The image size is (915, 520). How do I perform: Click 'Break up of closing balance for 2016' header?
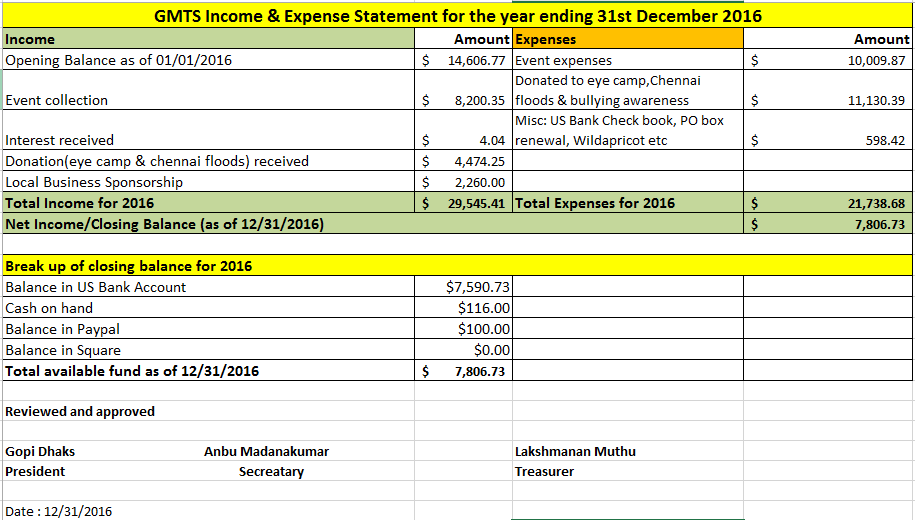click(x=458, y=266)
